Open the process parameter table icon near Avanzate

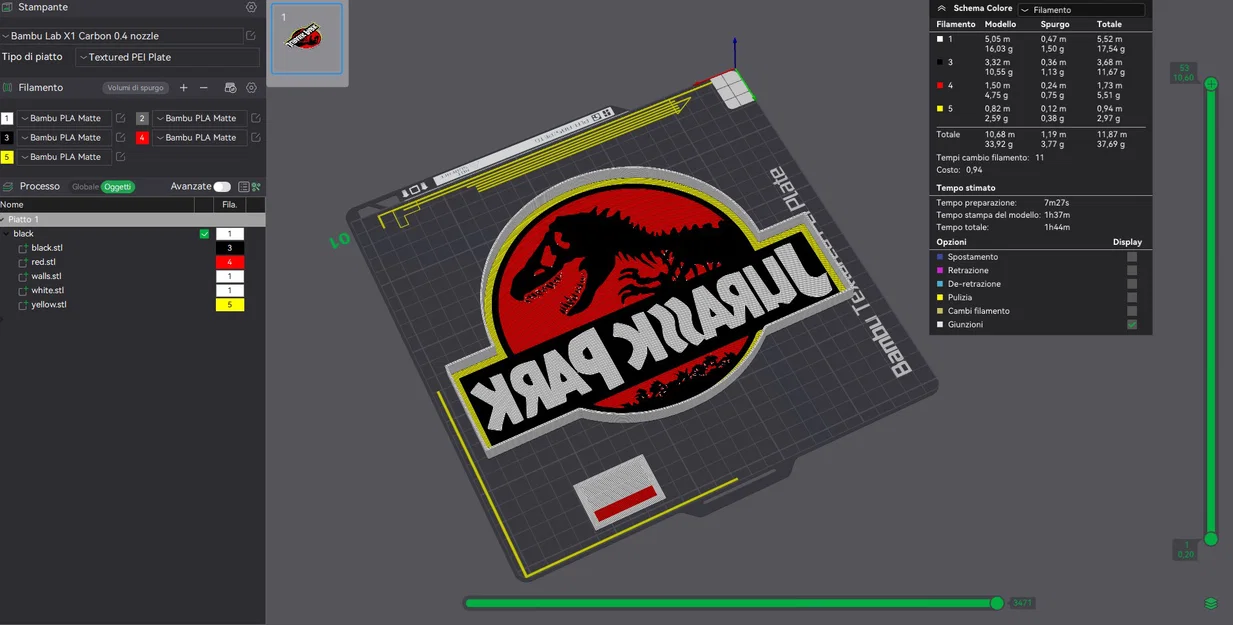[x=244, y=186]
